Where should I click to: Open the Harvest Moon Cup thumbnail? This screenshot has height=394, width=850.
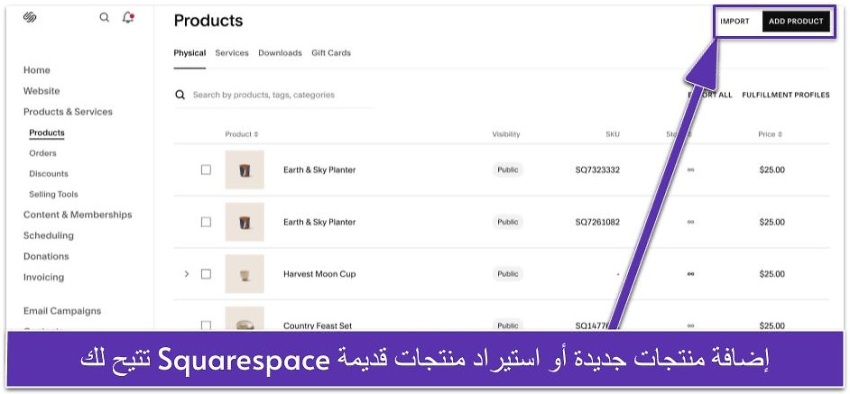[x=244, y=274]
